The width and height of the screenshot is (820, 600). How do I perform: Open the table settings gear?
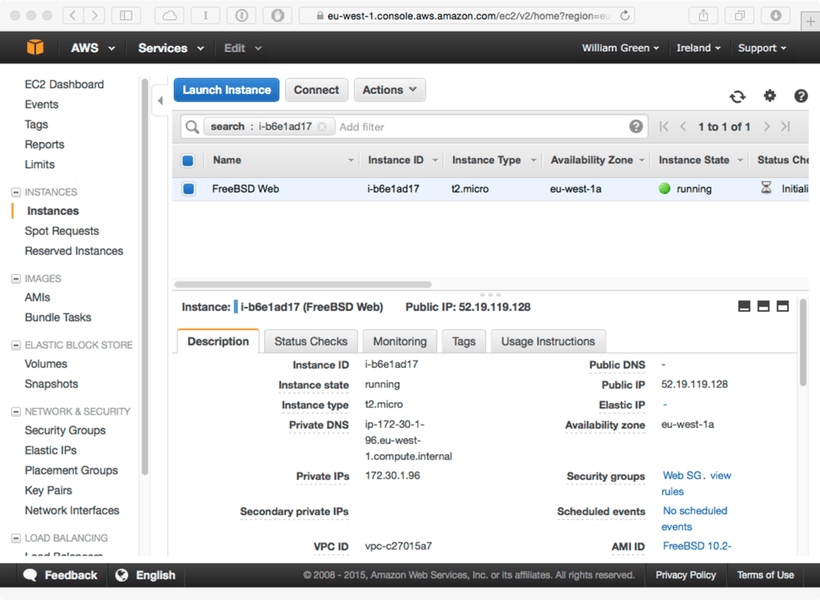770,96
